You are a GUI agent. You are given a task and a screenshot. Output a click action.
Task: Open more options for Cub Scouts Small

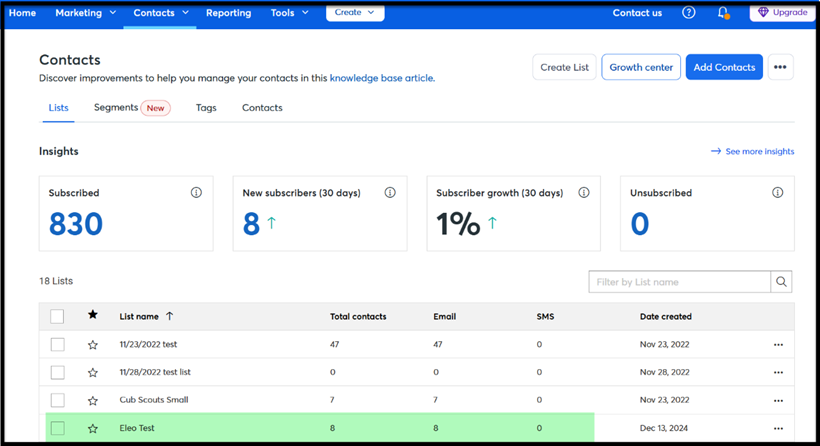(x=778, y=401)
